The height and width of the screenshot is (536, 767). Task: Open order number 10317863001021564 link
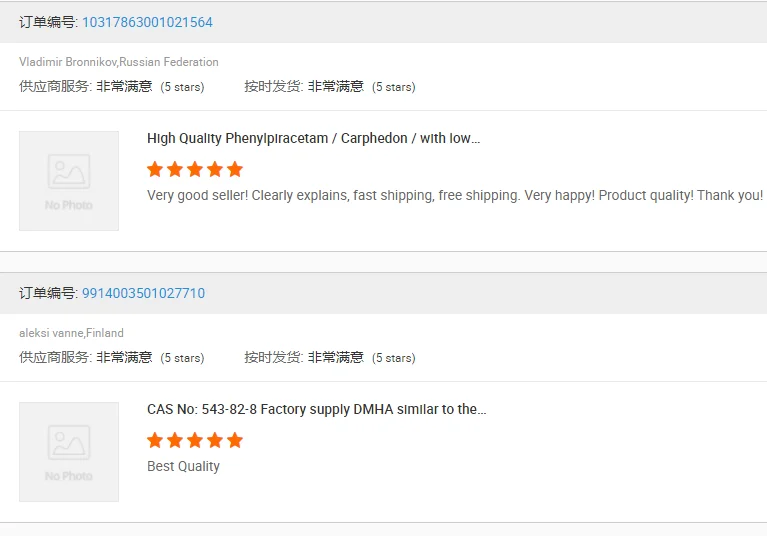(147, 22)
